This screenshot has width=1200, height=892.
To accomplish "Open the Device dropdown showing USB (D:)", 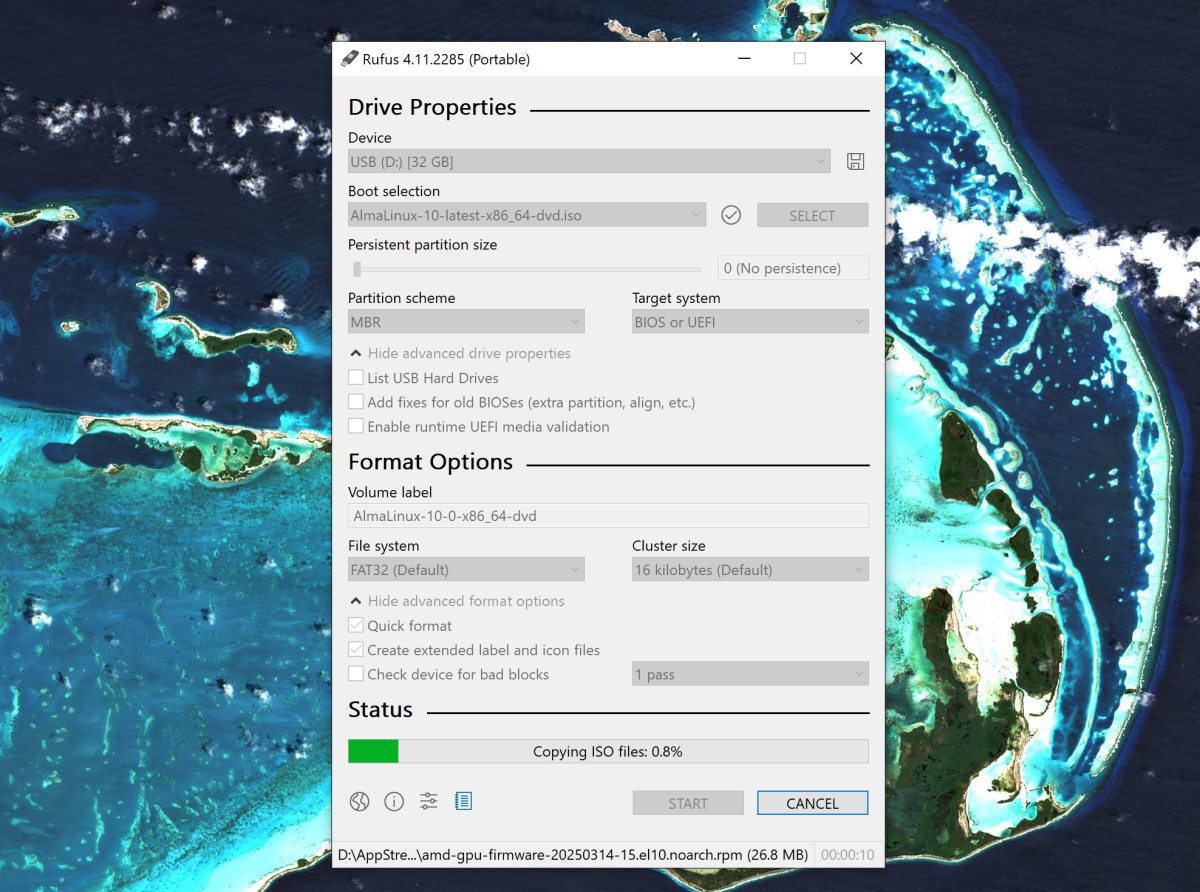I will tap(589, 161).
